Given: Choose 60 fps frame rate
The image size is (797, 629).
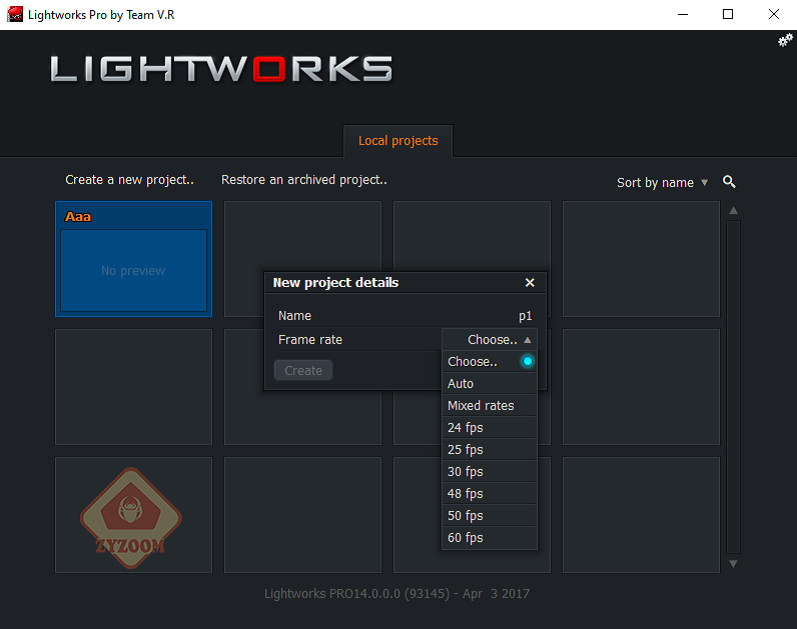Looking at the screenshot, I should pyautogui.click(x=489, y=537).
